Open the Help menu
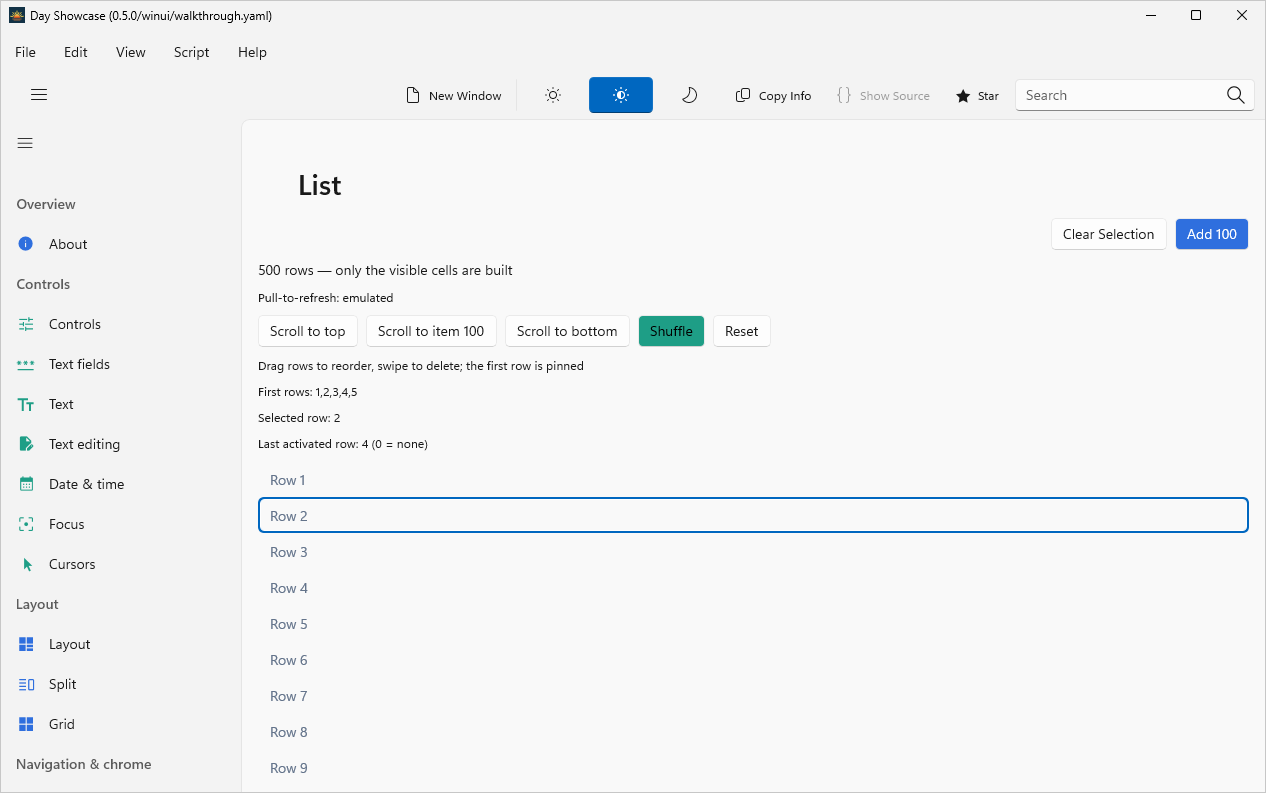 point(252,52)
